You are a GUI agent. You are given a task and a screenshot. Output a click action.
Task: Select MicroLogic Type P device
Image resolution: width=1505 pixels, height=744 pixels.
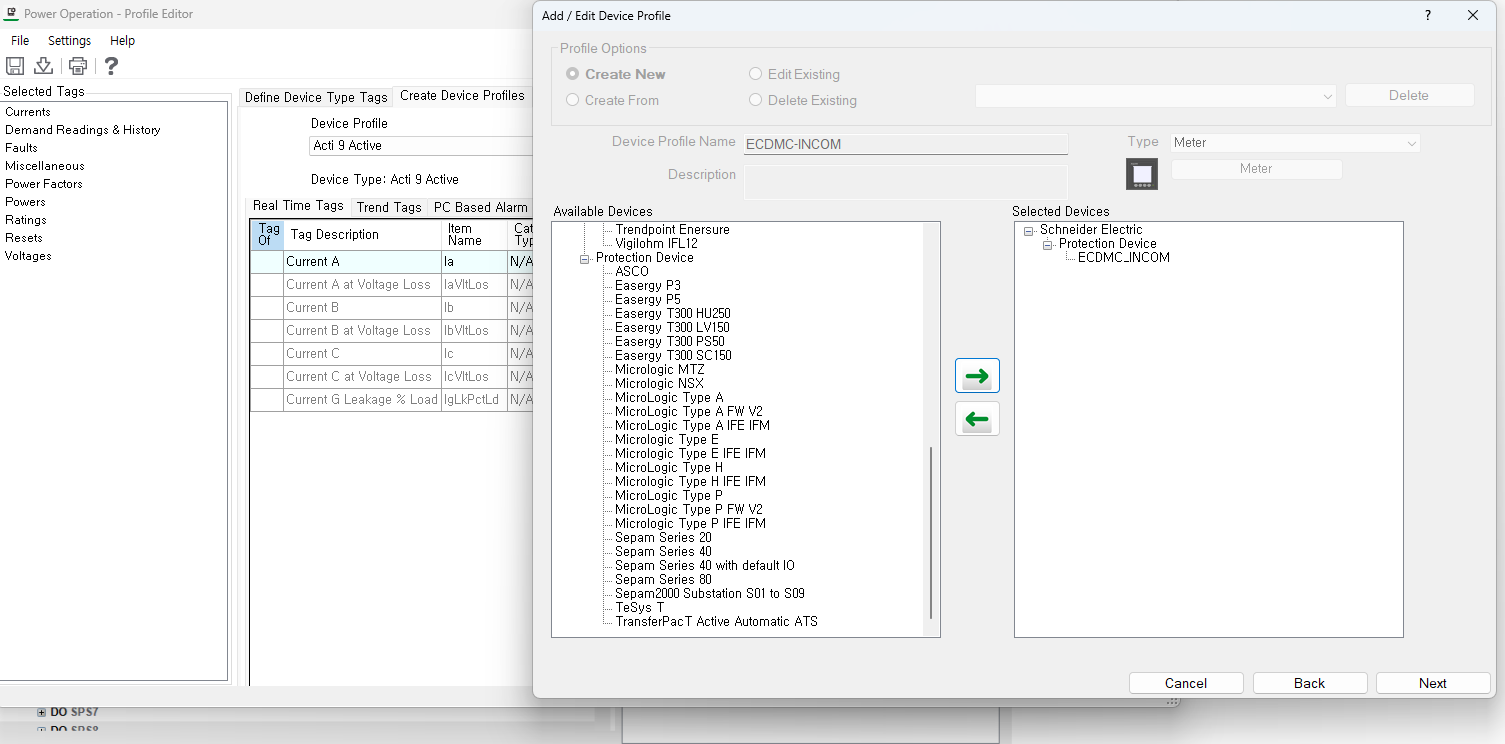(669, 496)
